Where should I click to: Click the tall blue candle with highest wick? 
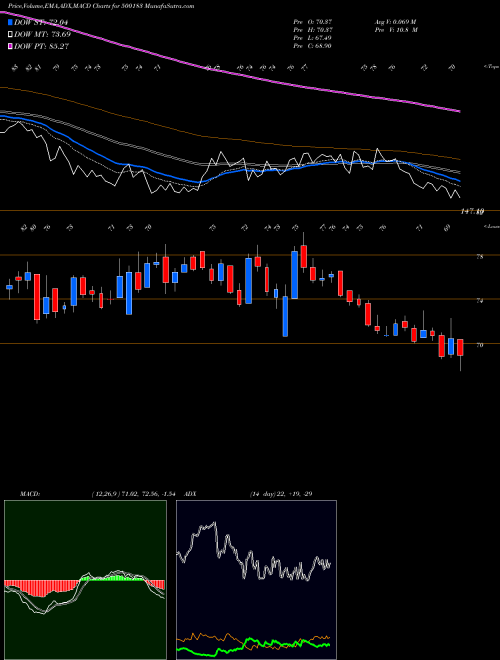pyautogui.click(x=295, y=275)
